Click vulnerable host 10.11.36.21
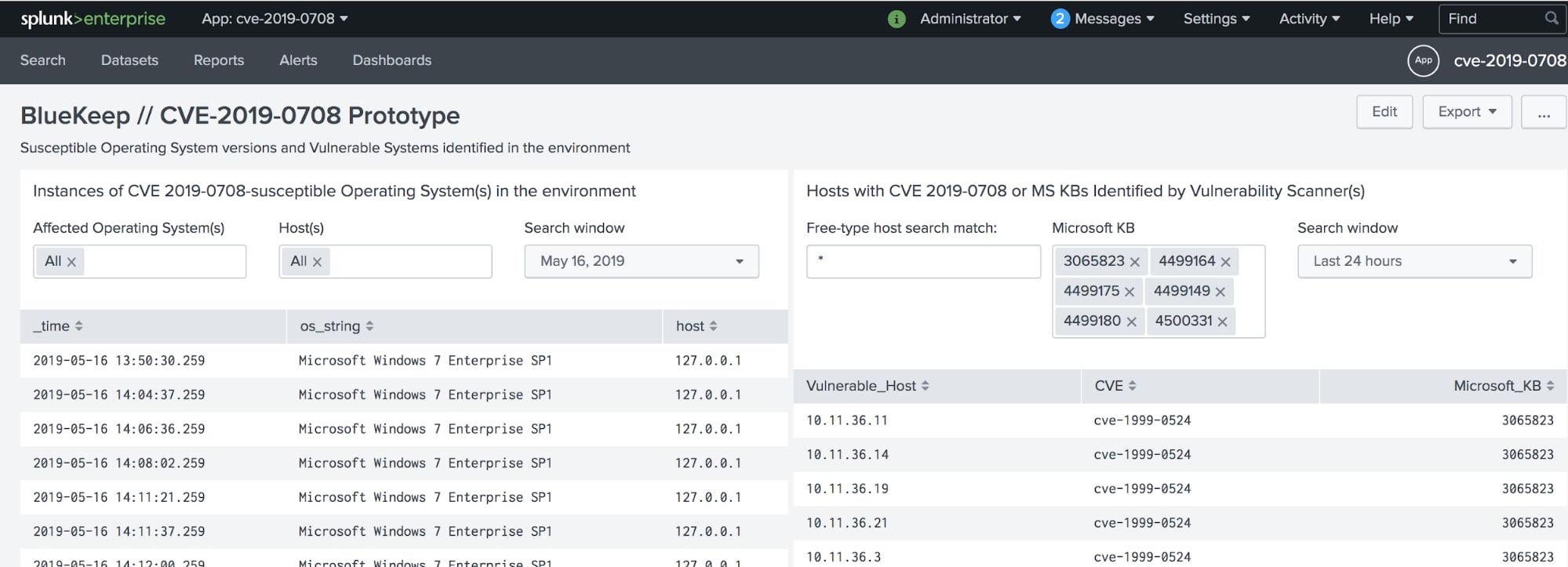This screenshot has height=567, width=1568. tap(847, 523)
